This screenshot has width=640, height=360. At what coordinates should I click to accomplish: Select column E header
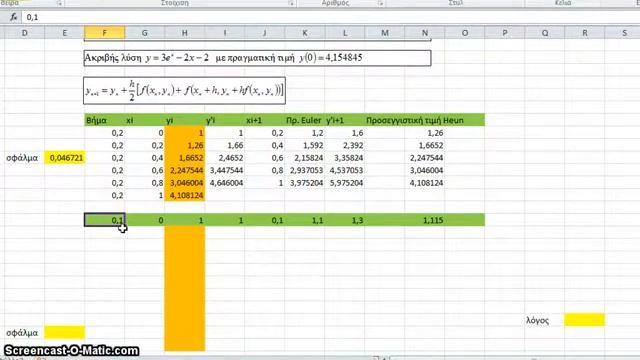pos(64,33)
